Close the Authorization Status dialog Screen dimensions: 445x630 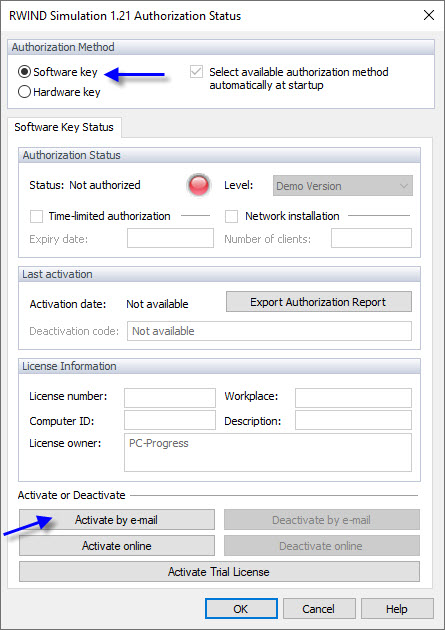(x=429, y=16)
